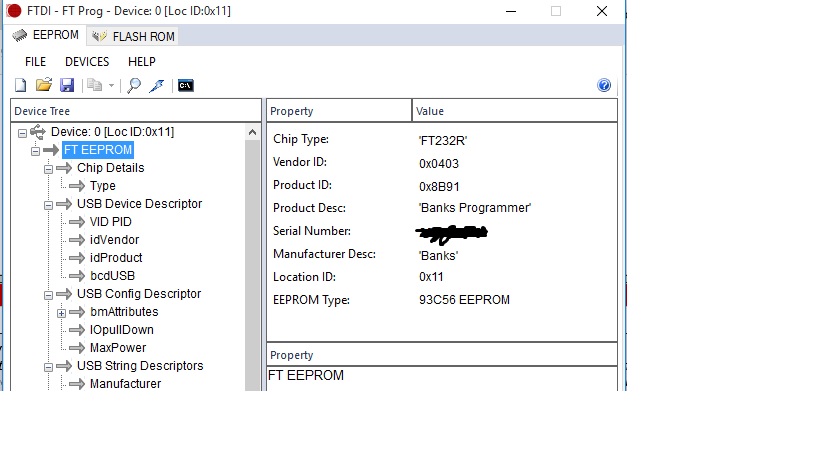Open a template with the folder icon

click(x=44, y=85)
